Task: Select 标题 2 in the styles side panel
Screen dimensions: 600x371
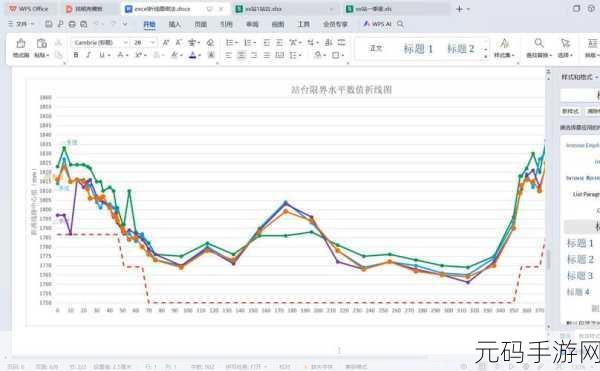Action: (x=580, y=259)
